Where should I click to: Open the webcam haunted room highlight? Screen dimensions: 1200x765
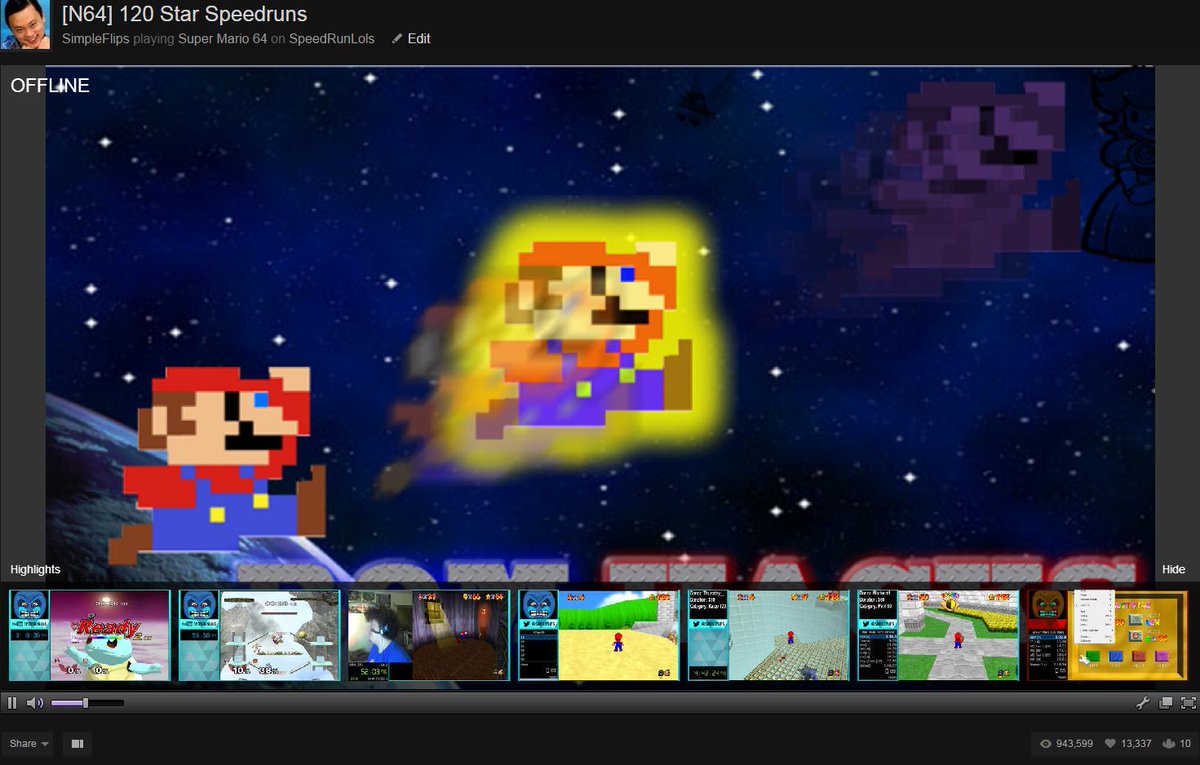click(429, 635)
